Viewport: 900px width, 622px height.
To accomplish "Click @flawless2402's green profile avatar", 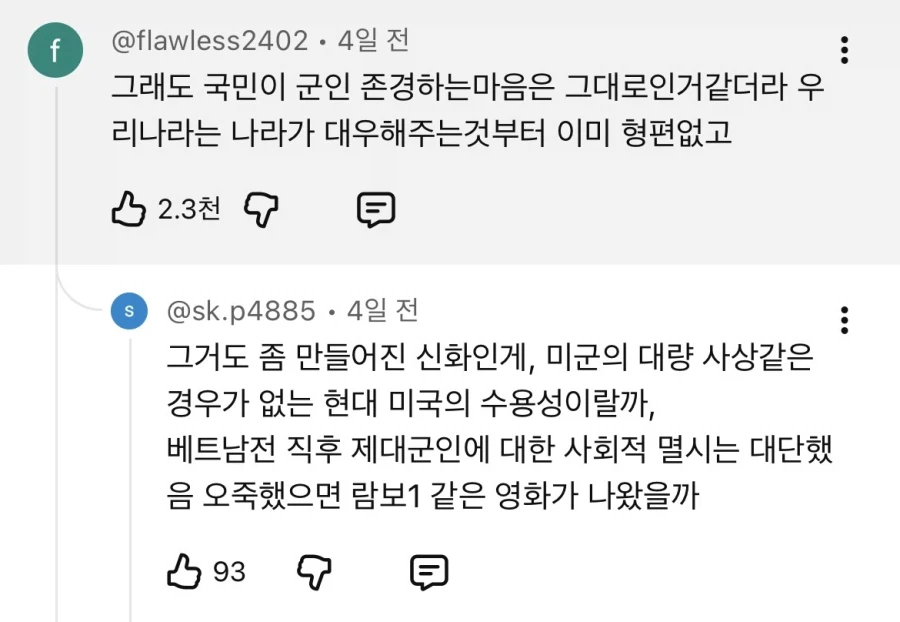I will click(56, 51).
